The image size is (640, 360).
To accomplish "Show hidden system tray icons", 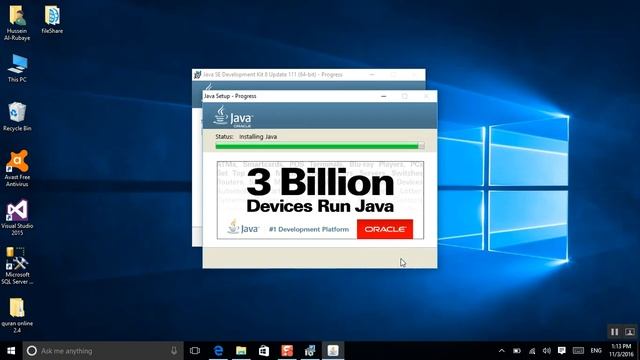I will (502, 351).
